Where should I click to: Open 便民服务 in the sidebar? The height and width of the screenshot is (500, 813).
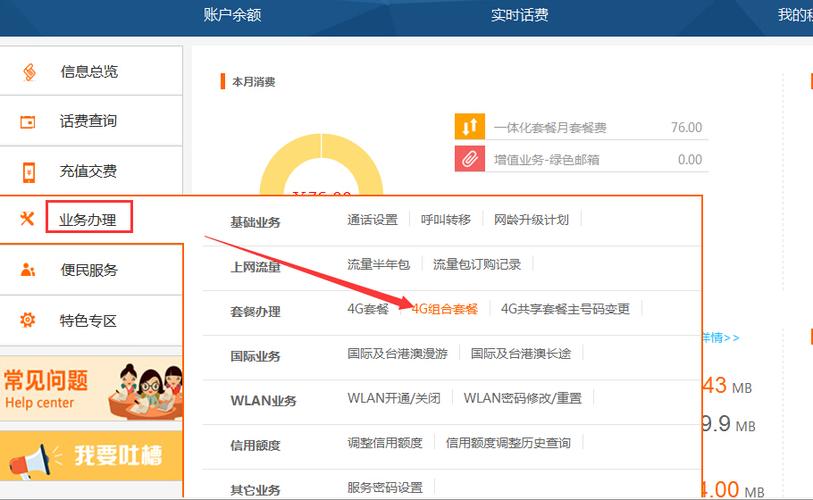click(89, 270)
